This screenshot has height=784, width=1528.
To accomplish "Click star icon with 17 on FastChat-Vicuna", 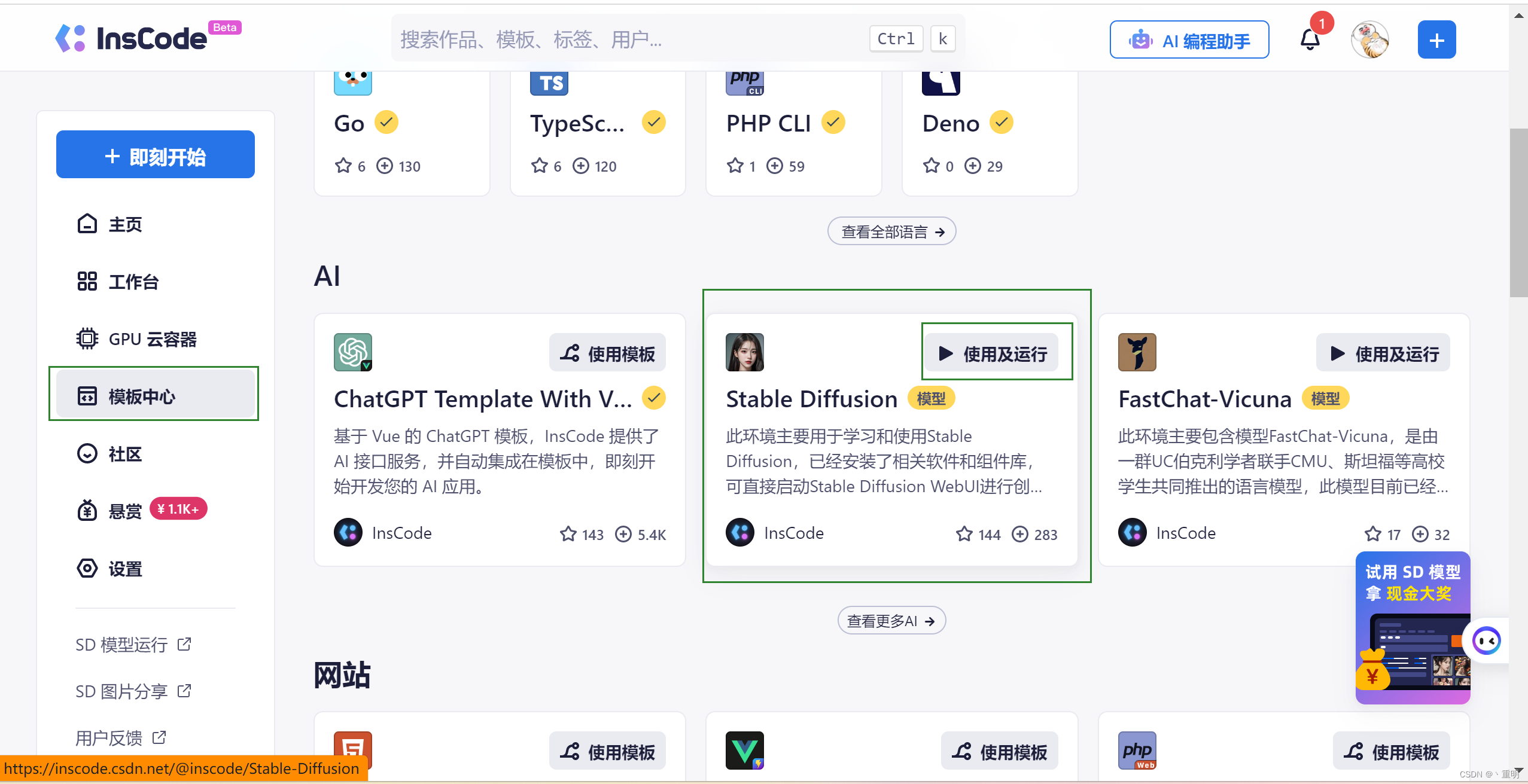I will pyautogui.click(x=1372, y=534).
